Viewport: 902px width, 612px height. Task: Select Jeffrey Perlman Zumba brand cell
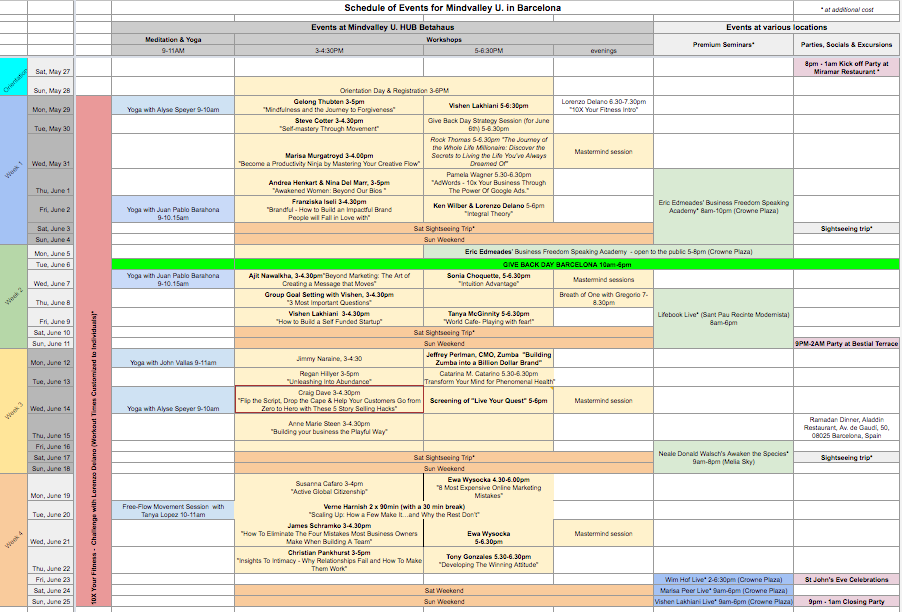tap(488, 358)
